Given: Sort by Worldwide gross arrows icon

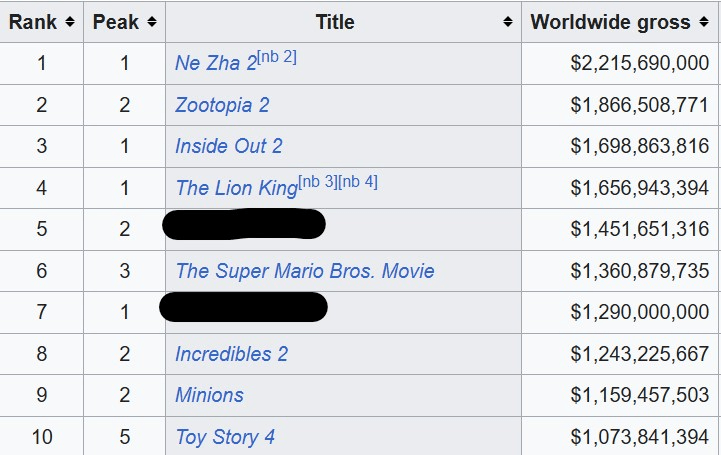Looking at the screenshot, I should [704, 22].
